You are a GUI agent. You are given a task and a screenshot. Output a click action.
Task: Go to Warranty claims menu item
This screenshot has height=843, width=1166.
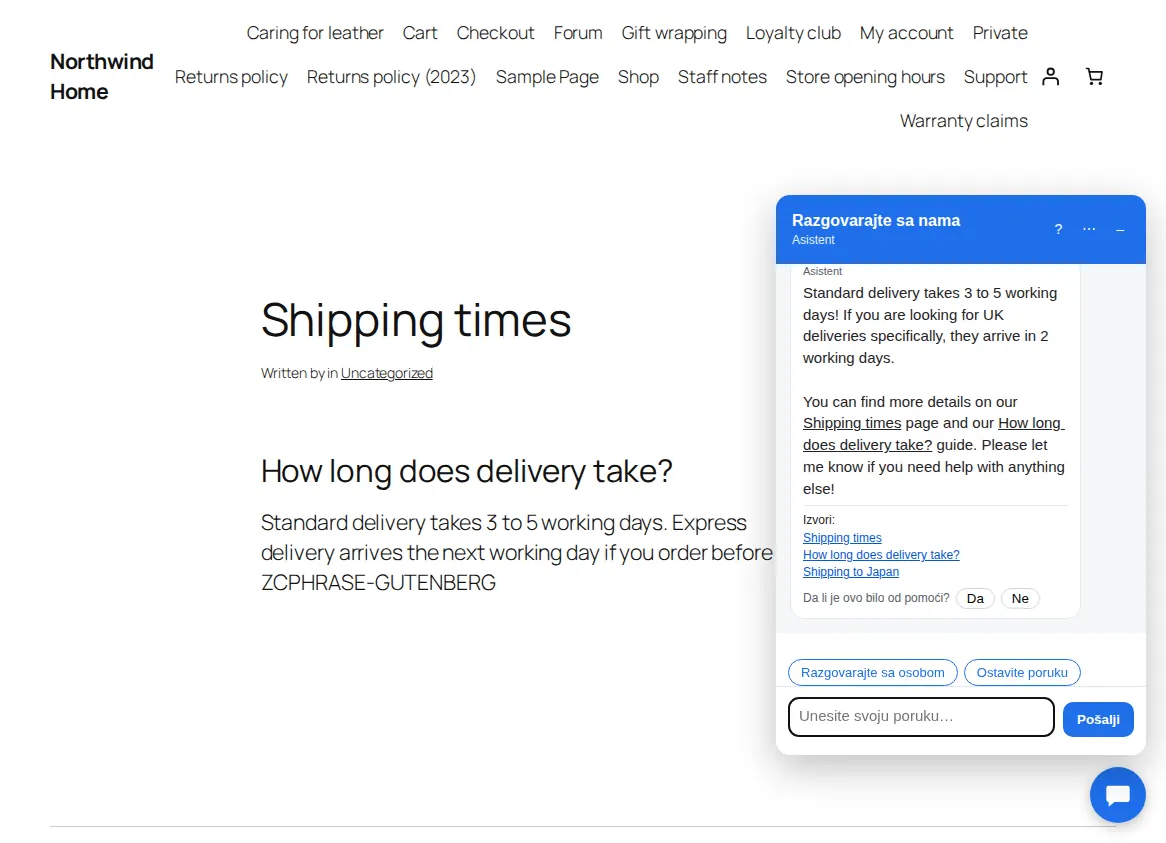pos(964,120)
